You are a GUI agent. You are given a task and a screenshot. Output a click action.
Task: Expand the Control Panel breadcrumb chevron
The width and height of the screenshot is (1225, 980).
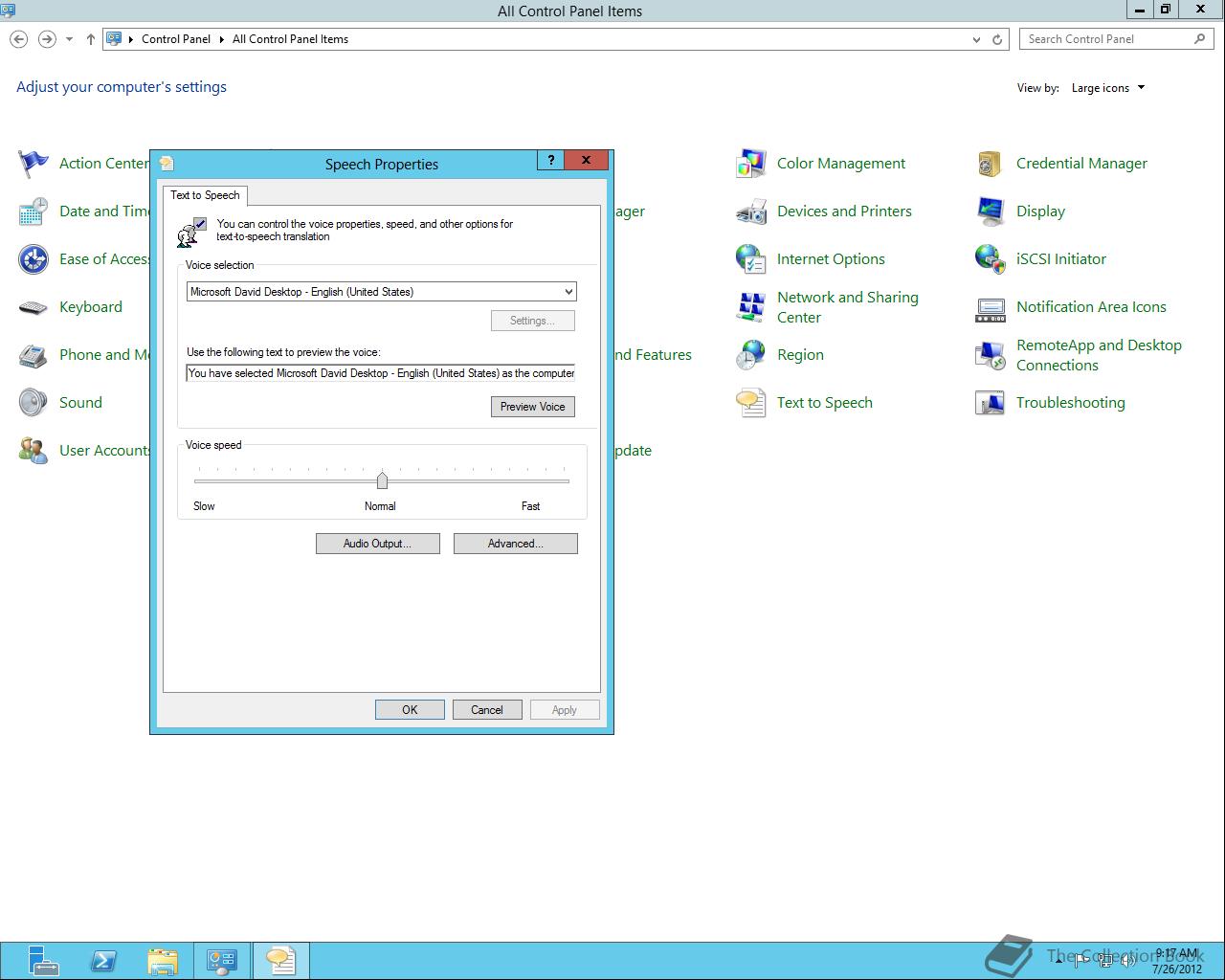pyautogui.click(x=222, y=39)
